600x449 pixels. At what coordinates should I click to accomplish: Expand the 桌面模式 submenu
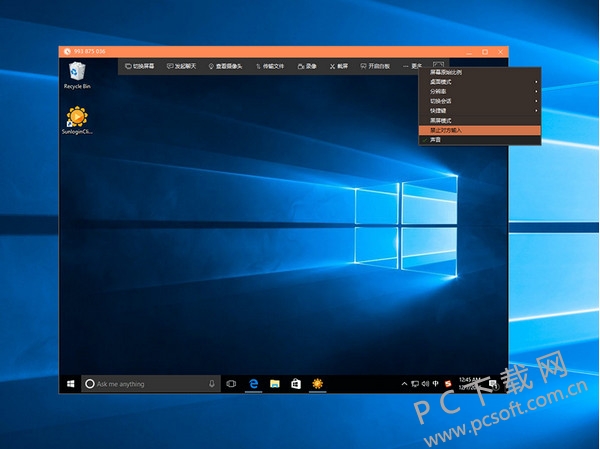point(480,82)
